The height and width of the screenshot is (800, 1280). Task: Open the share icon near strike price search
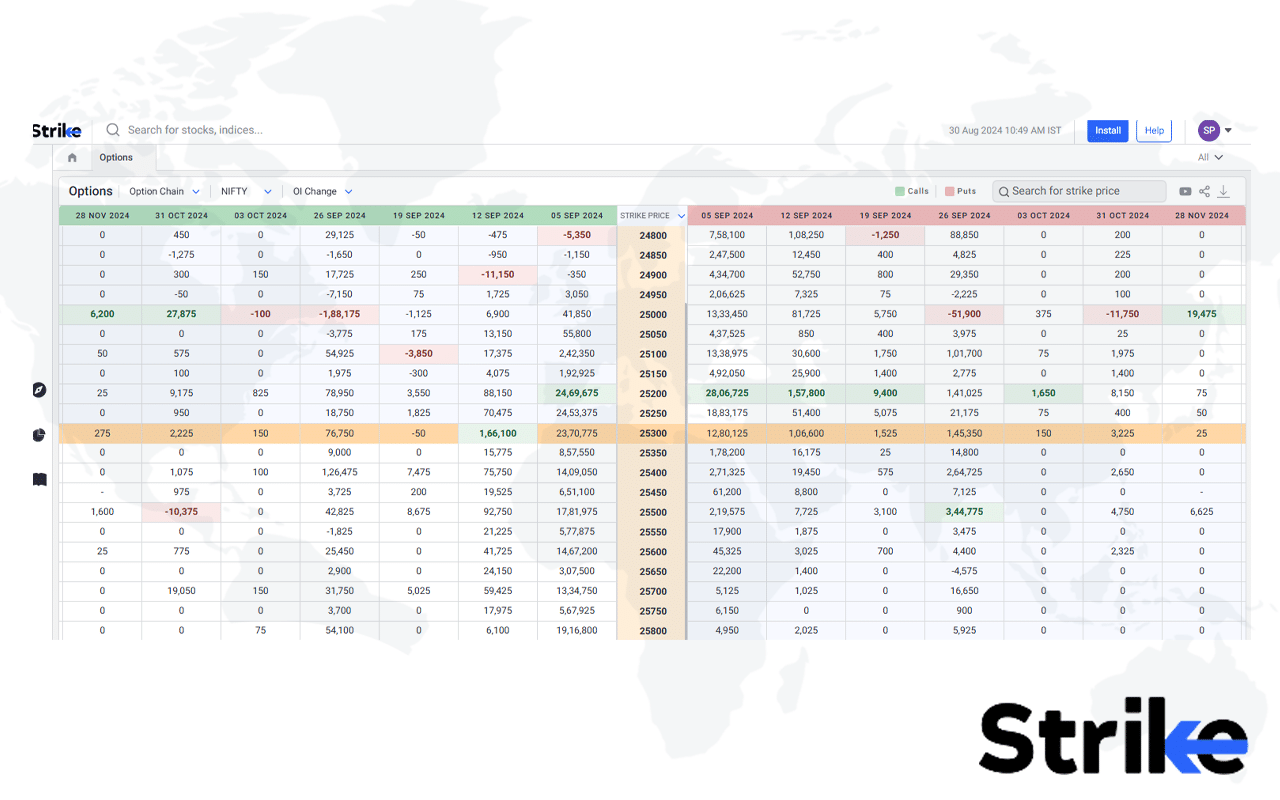point(1204,191)
